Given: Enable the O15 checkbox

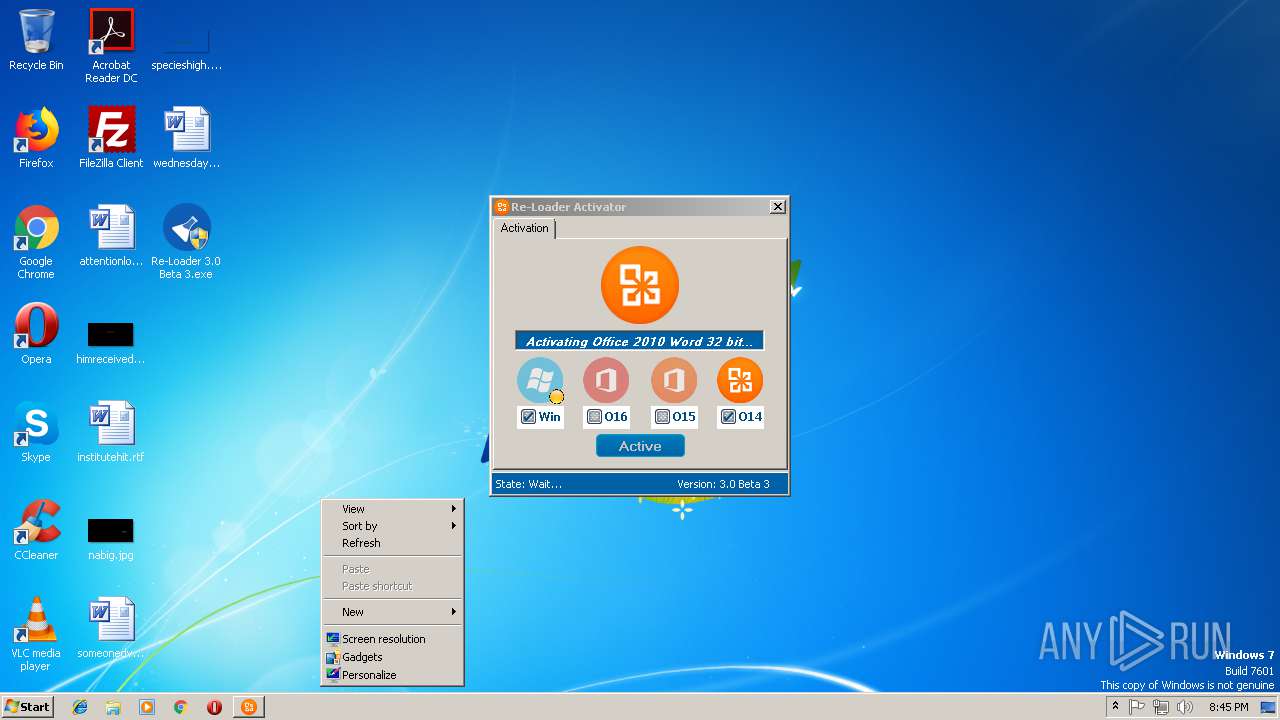Looking at the screenshot, I should (x=662, y=417).
